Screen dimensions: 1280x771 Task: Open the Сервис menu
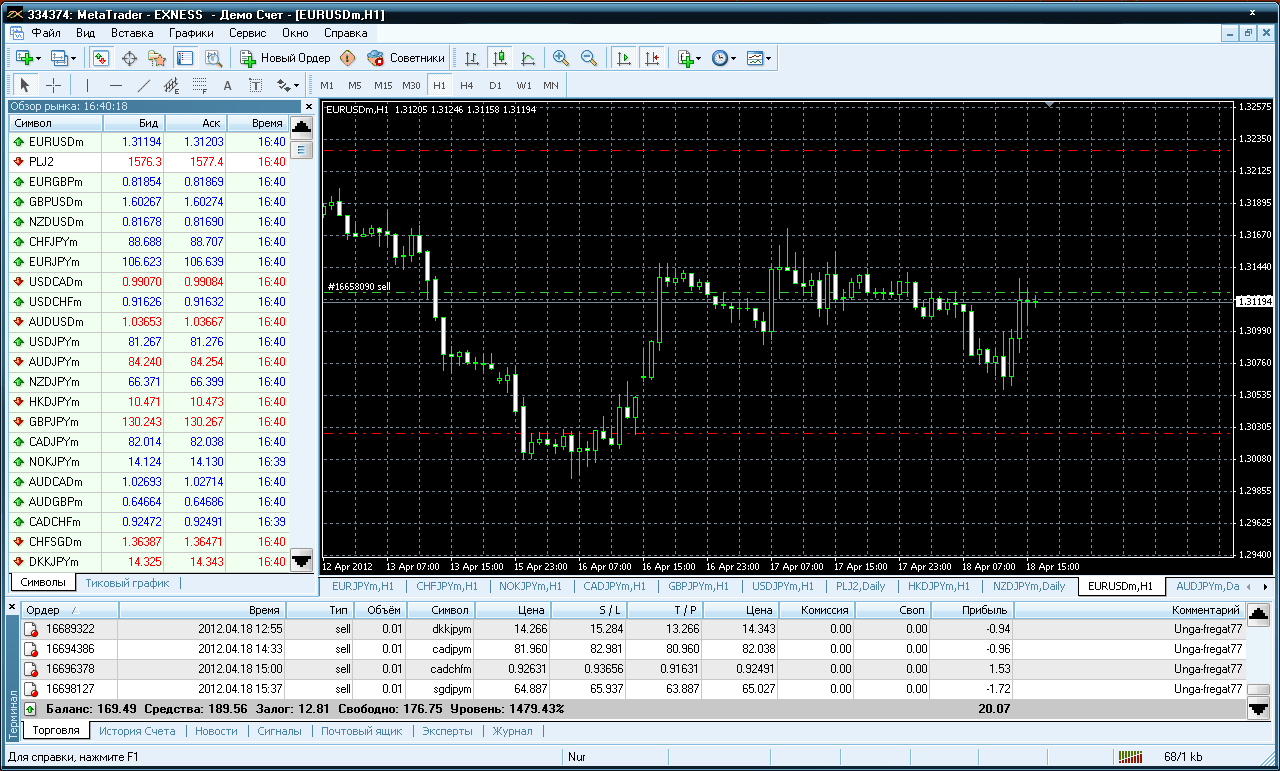(x=247, y=32)
